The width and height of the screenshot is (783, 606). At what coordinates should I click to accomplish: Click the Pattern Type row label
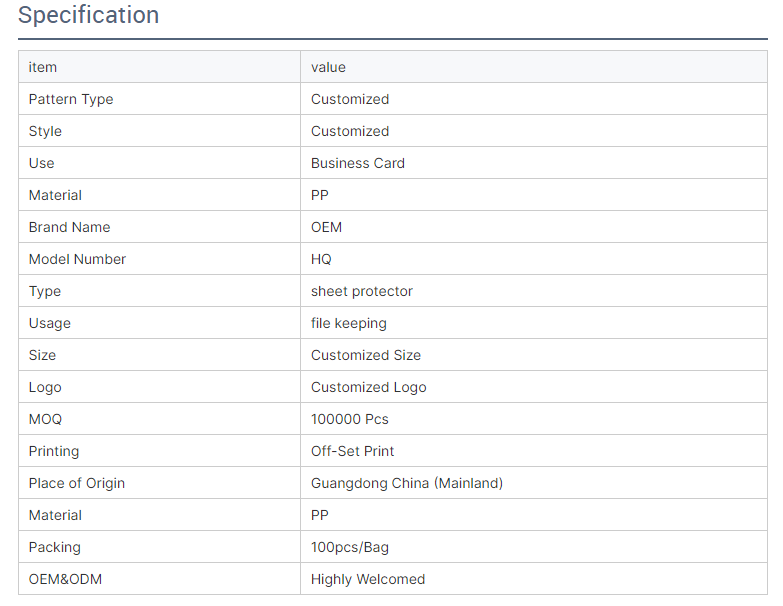pos(71,99)
